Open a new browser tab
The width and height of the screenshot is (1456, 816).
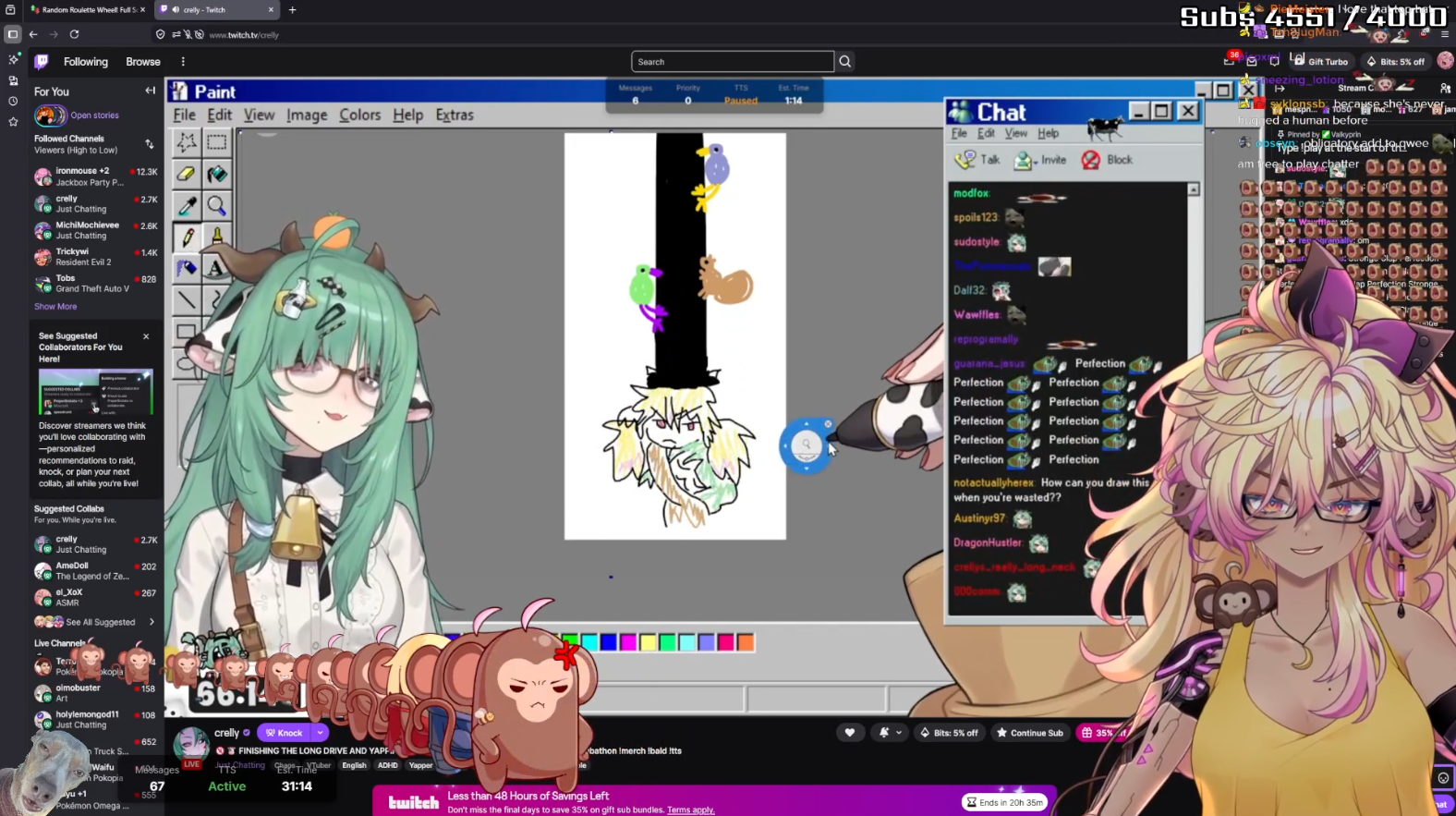coord(293,10)
